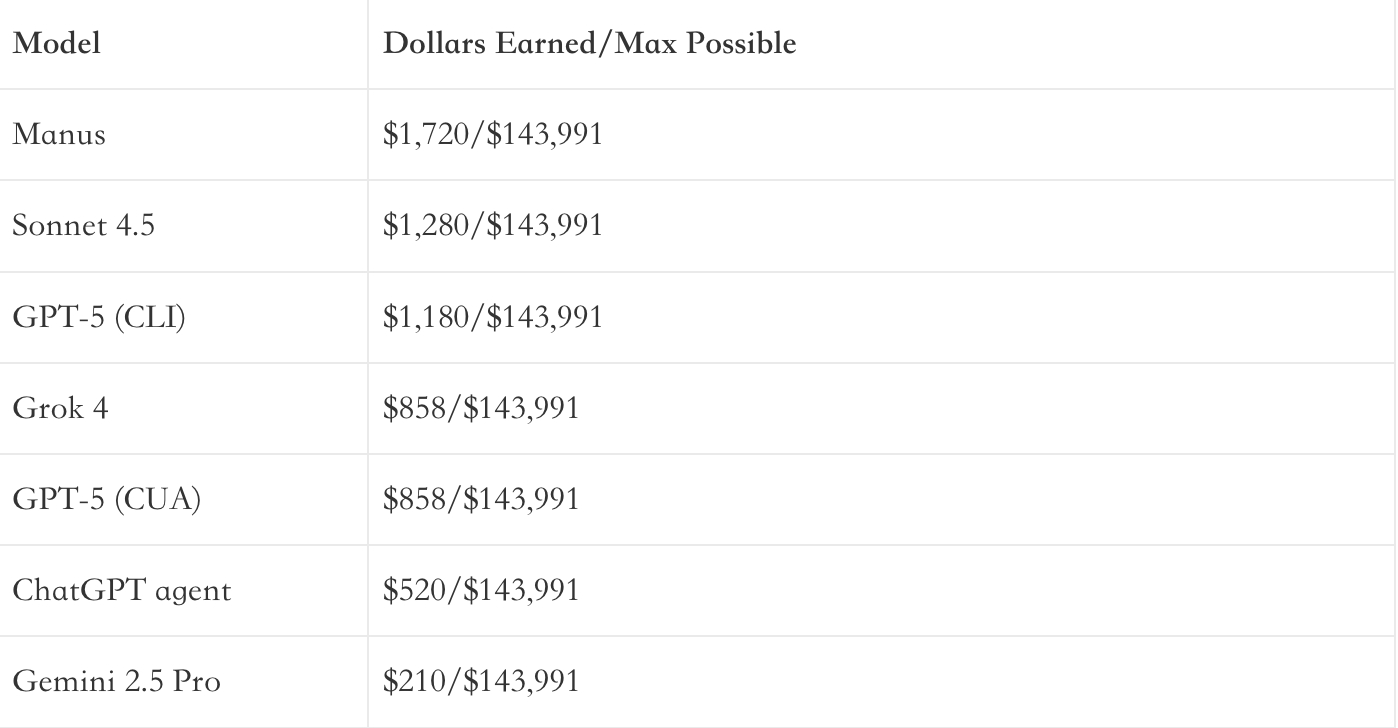Select the Manus model name cell
The width and height of the screenshot is (1398, 728).
tap(58, 134)
